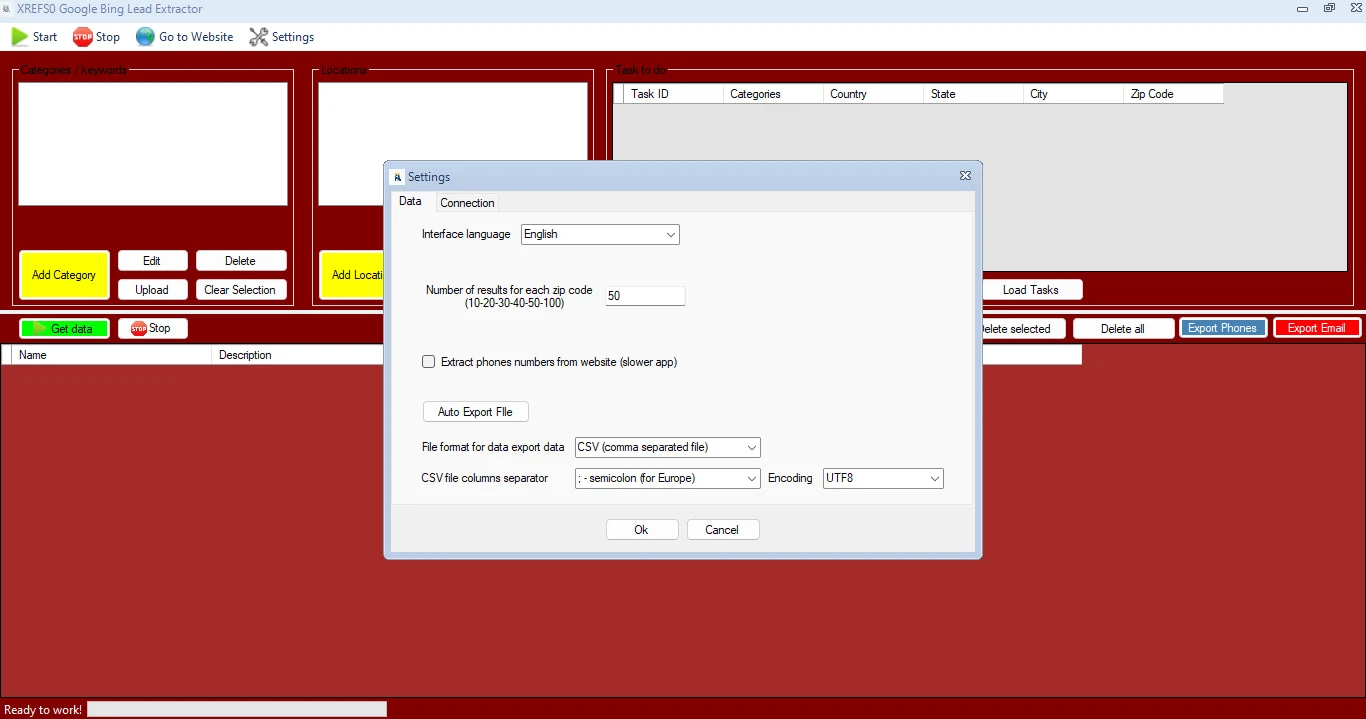Image resolution: width=1366 pixels, height=719 pixels.
Task: Click blue Export Phones button
Action: click(x=1223, y=328)
